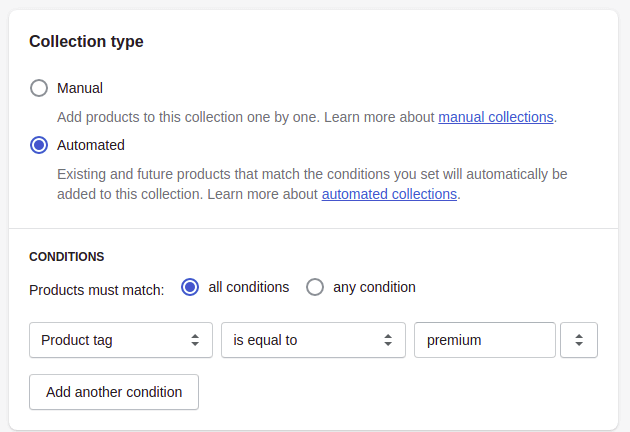Expand the Product tag dropdown
630x432 pixels.
[x=120, y=340]
